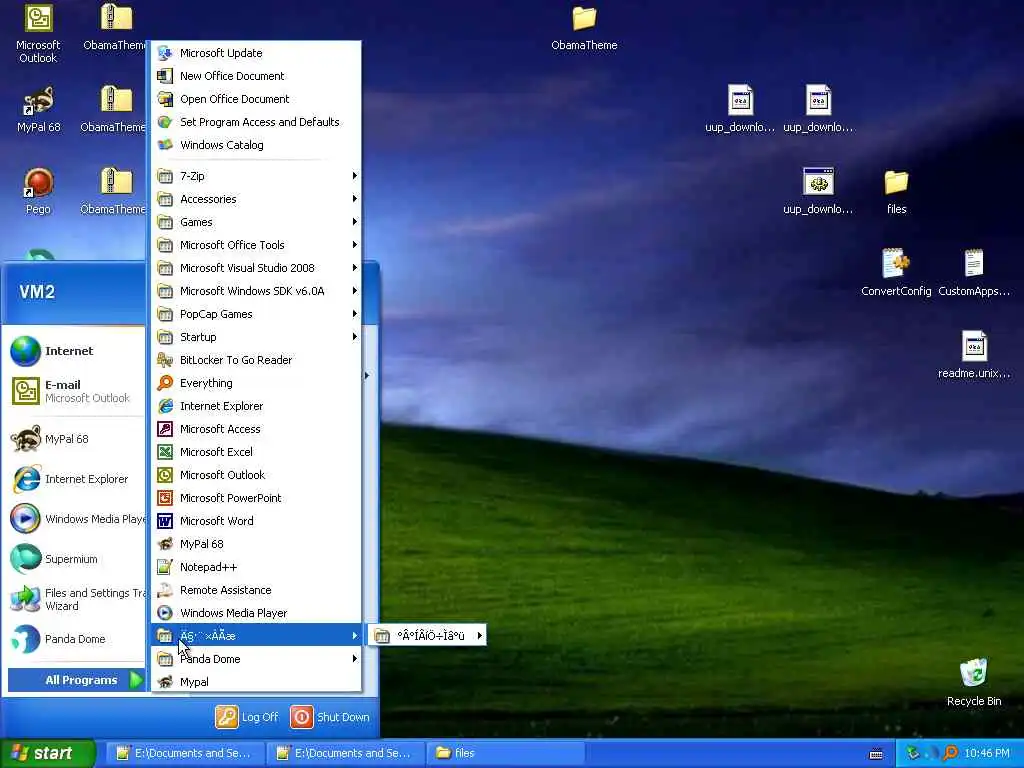Screen dimensions: 1024x768
Task: Expand the Microsoft Visual Studio 2008 folder
Action: (x=256, y=268)
